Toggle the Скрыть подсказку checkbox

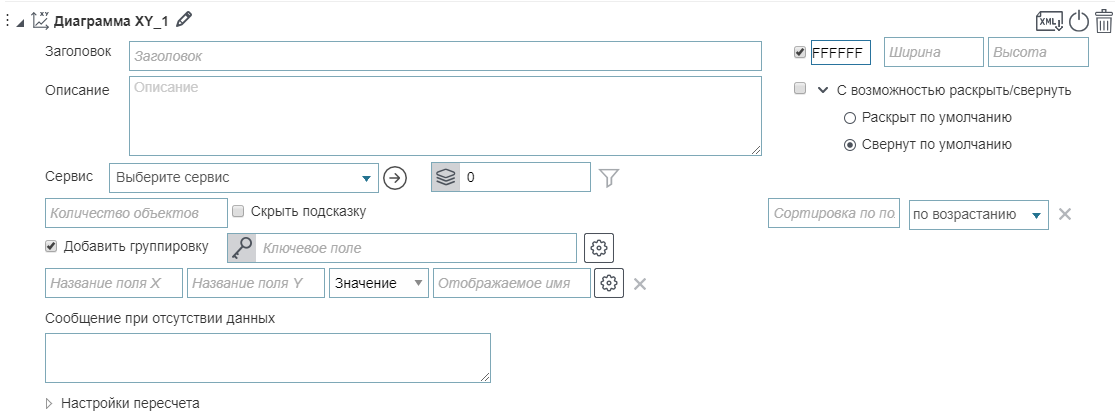[x=238, y=212]
